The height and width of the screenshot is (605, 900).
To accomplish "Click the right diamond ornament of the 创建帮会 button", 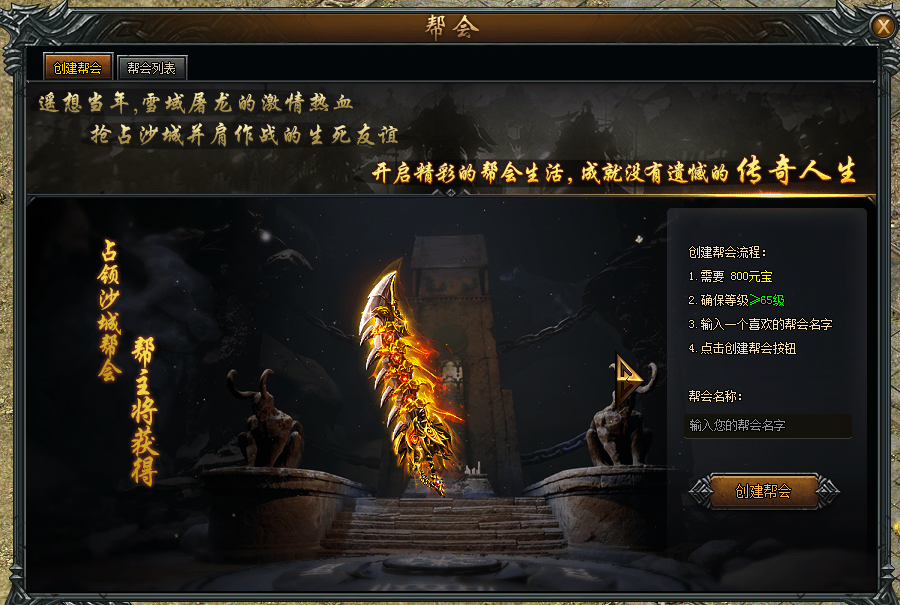I will [x=827, y=491].
